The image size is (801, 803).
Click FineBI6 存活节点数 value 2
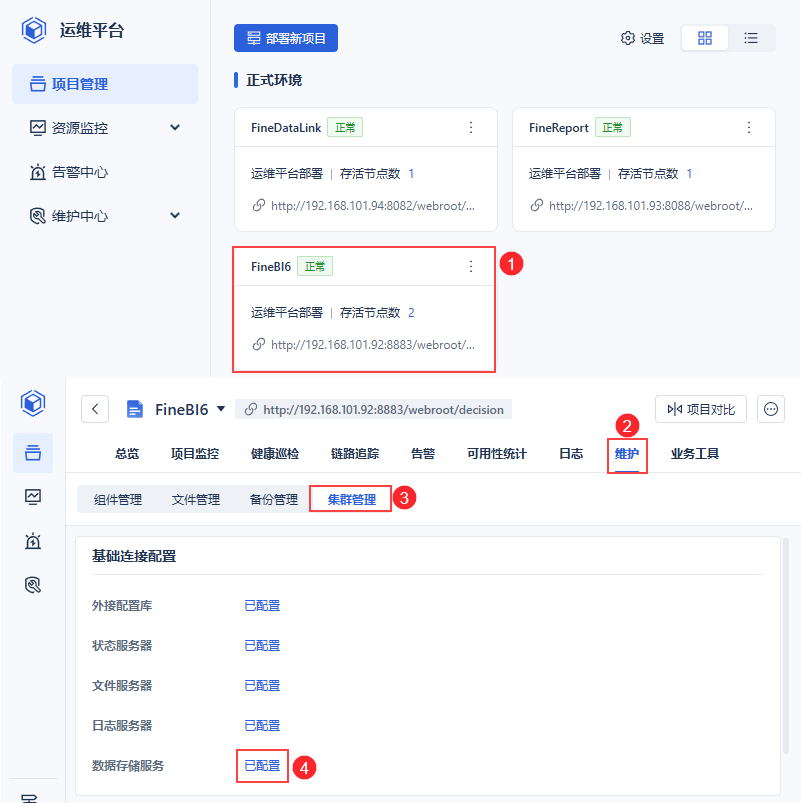411,312
